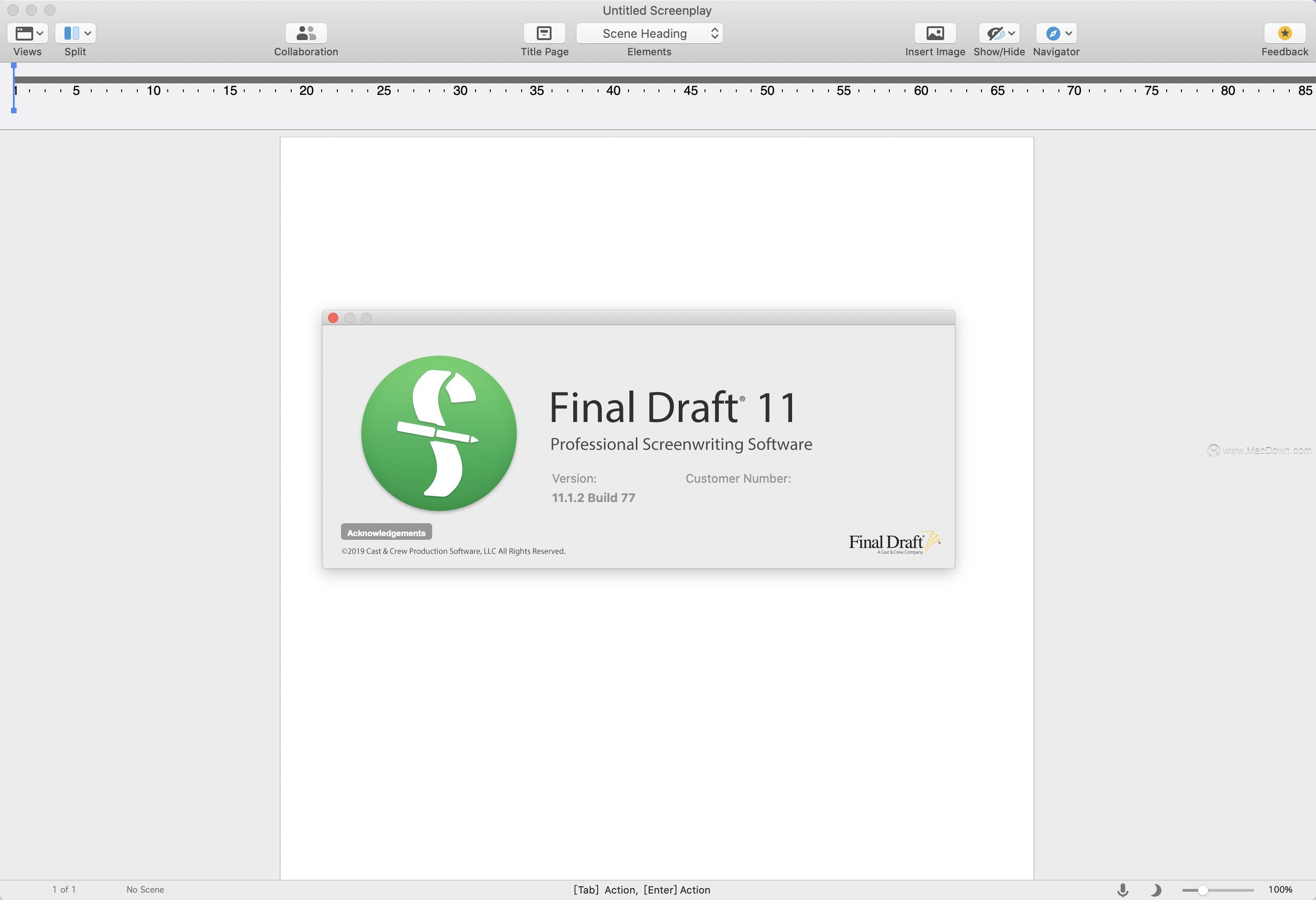Viewport: 1316px width, 900px height.
Task: Click the Final Draft company logo
Action: (x=894, y=544)
